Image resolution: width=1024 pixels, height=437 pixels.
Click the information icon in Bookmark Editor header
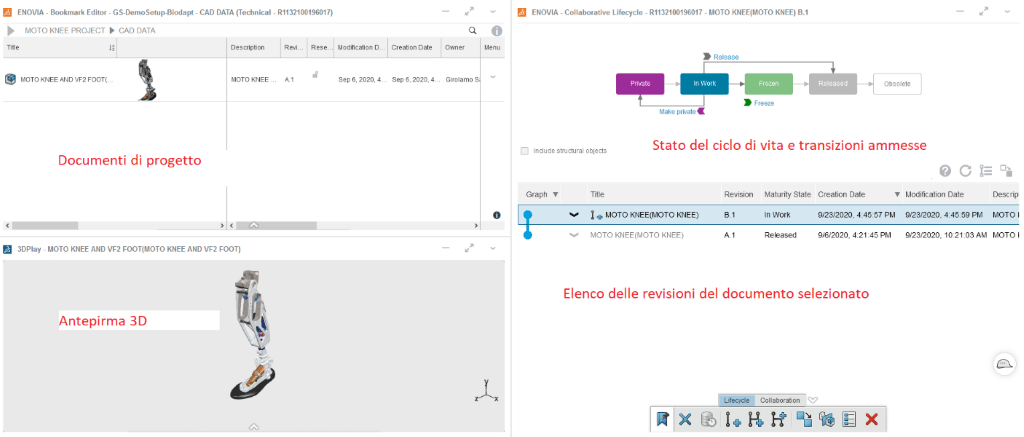coord(496,30)
